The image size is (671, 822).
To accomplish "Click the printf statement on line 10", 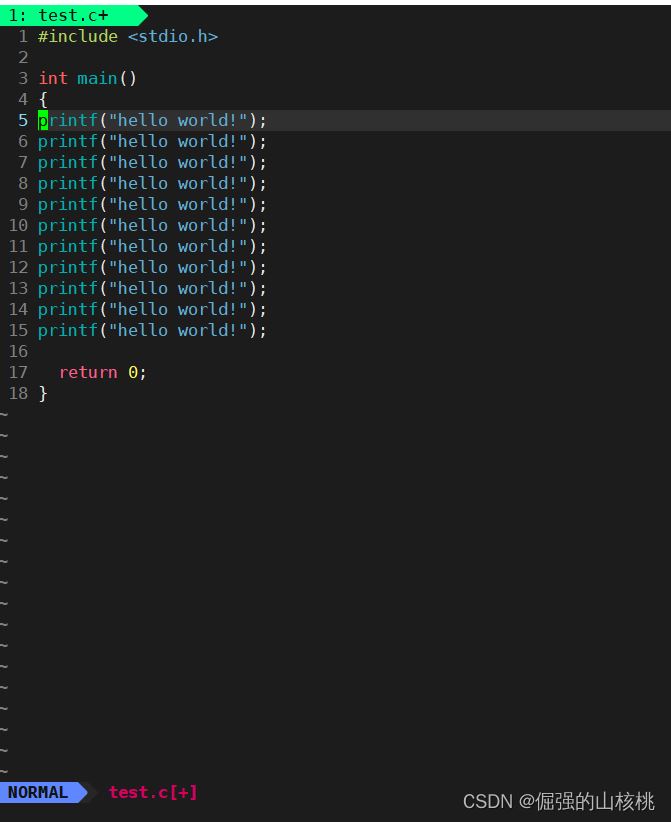I will tap(152, 225).
